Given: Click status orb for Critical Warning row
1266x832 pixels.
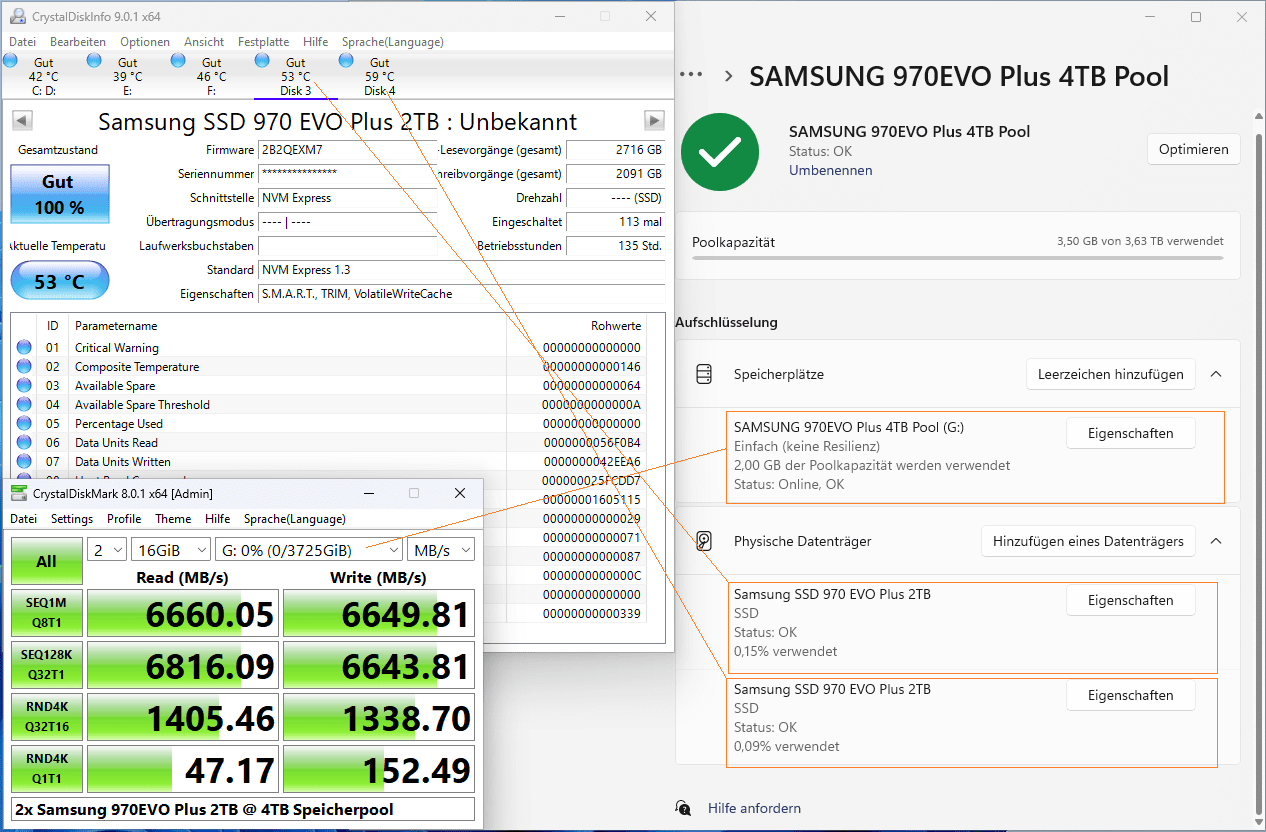Looking at the screenshot, I should 24,348.
